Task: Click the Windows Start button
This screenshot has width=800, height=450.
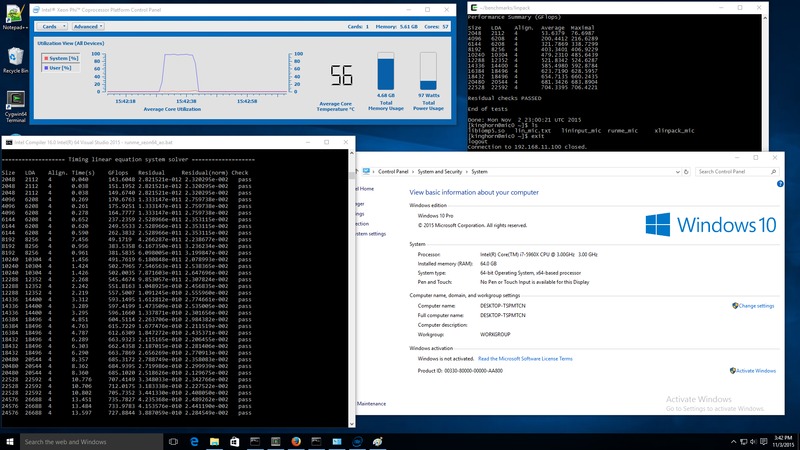Action: (x=9, y=441)
